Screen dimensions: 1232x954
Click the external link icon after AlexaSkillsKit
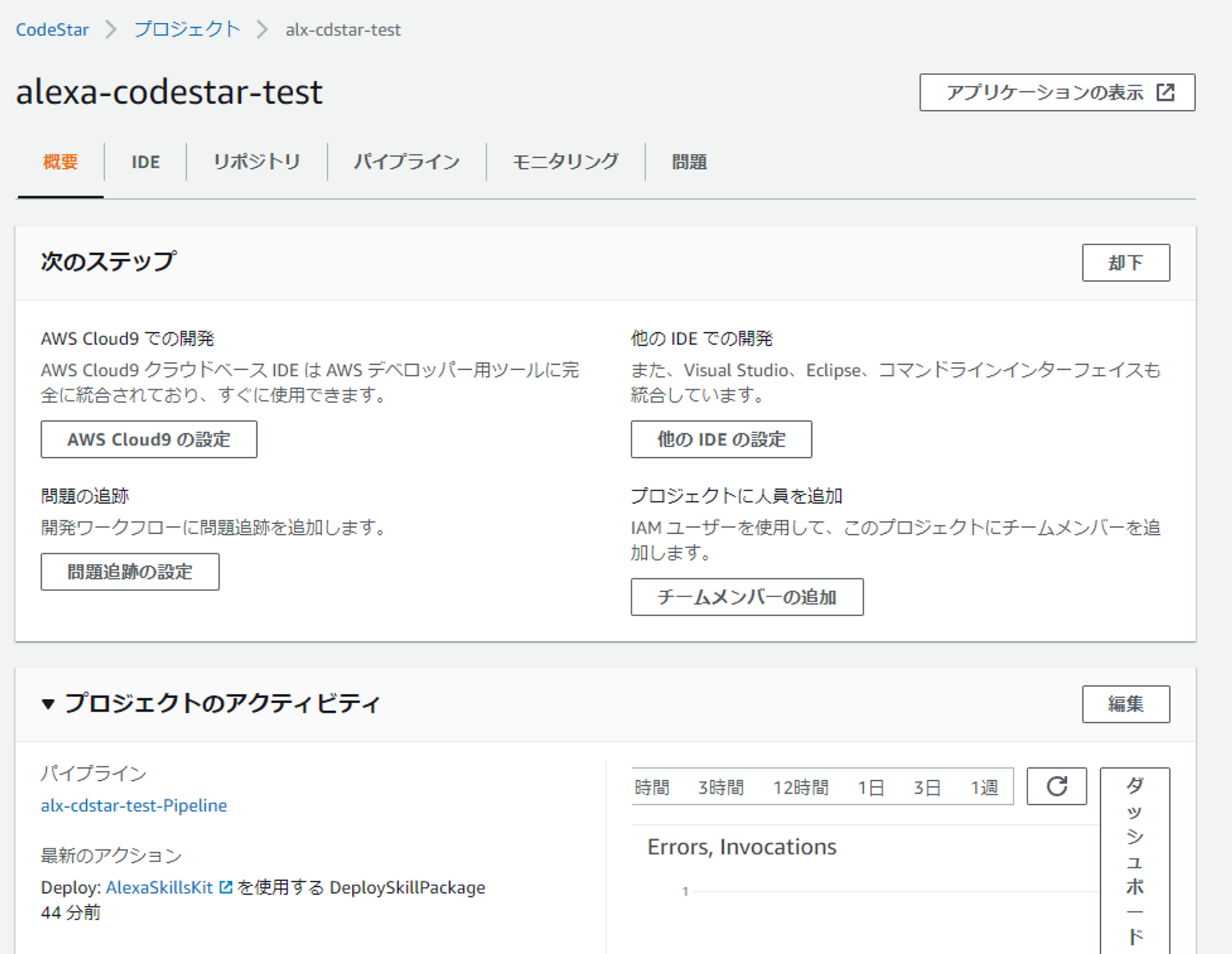225,887
